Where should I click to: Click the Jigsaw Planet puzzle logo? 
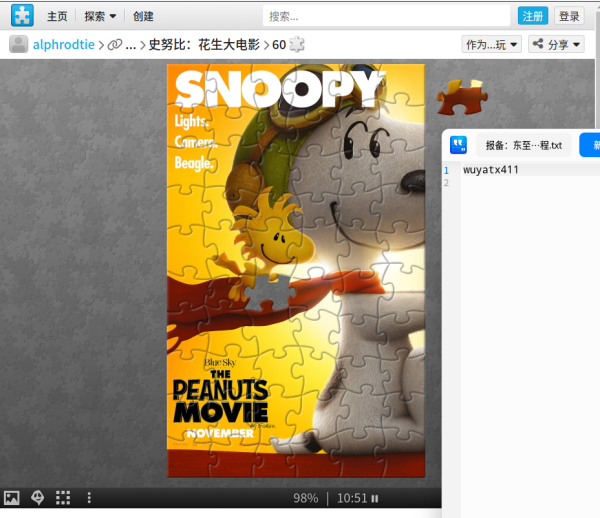(22, 15)
